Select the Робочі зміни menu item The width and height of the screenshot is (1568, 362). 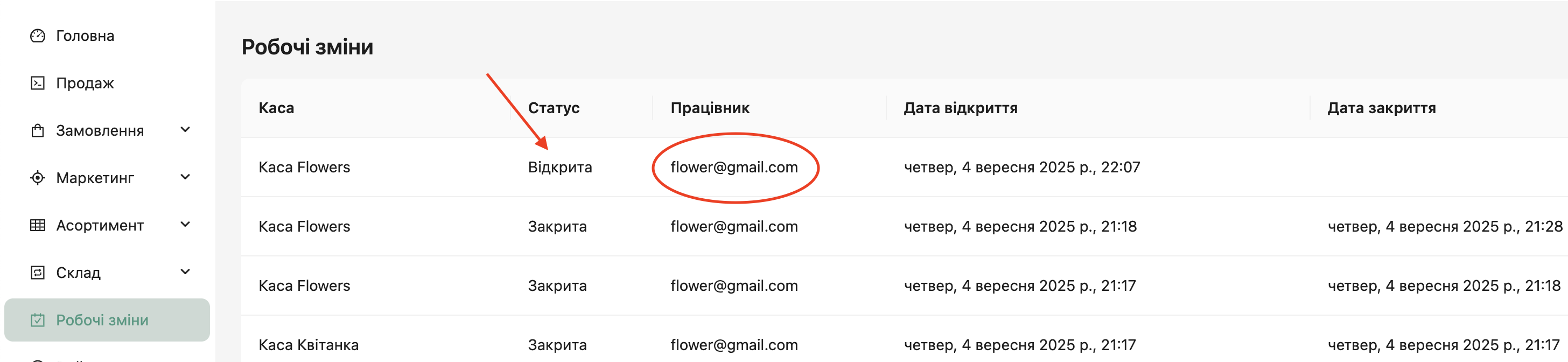click(x=102, y=320)
